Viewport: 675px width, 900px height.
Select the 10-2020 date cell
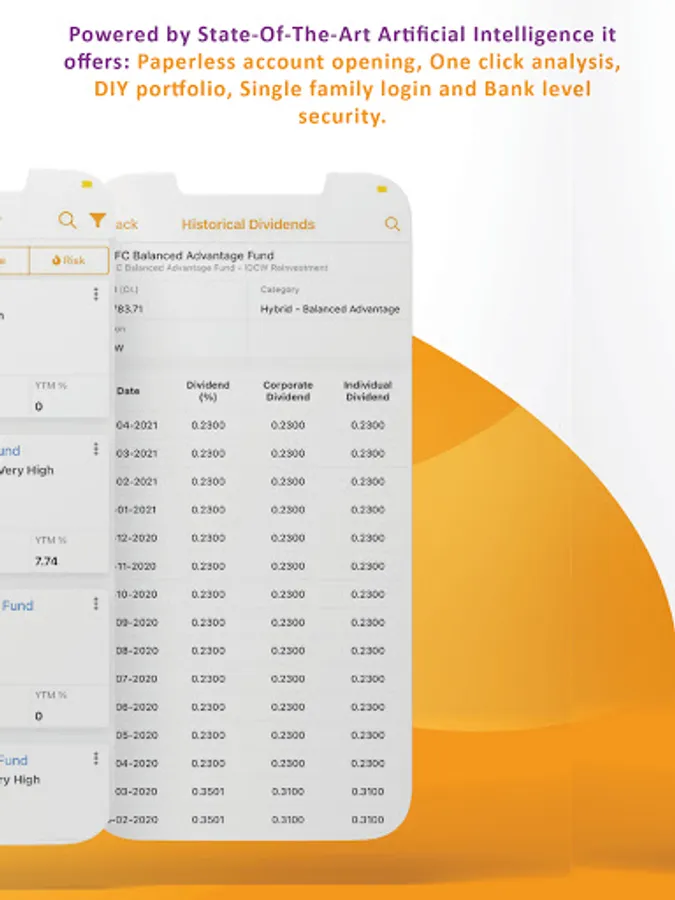coord(137,594)
